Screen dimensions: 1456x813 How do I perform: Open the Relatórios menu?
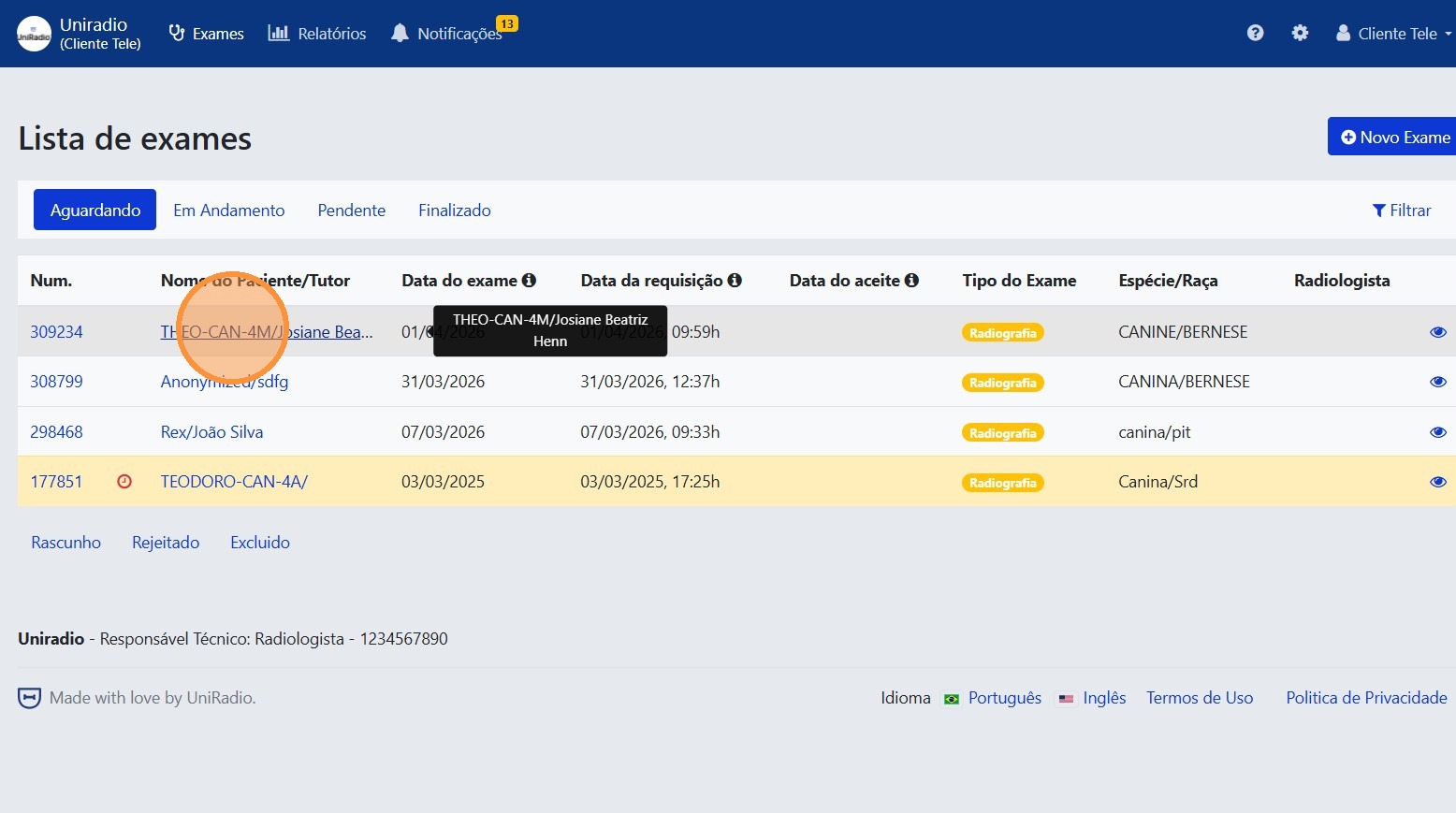coord(317,34)
